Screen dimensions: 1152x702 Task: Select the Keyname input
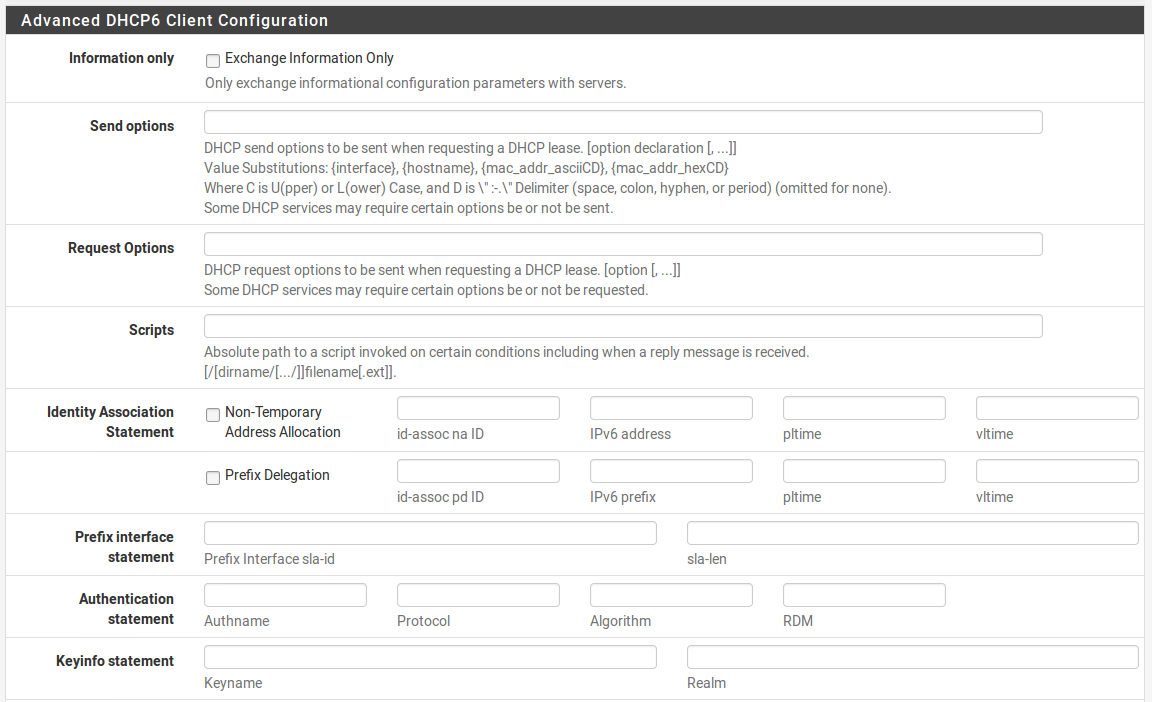click(x=431, y=657)
